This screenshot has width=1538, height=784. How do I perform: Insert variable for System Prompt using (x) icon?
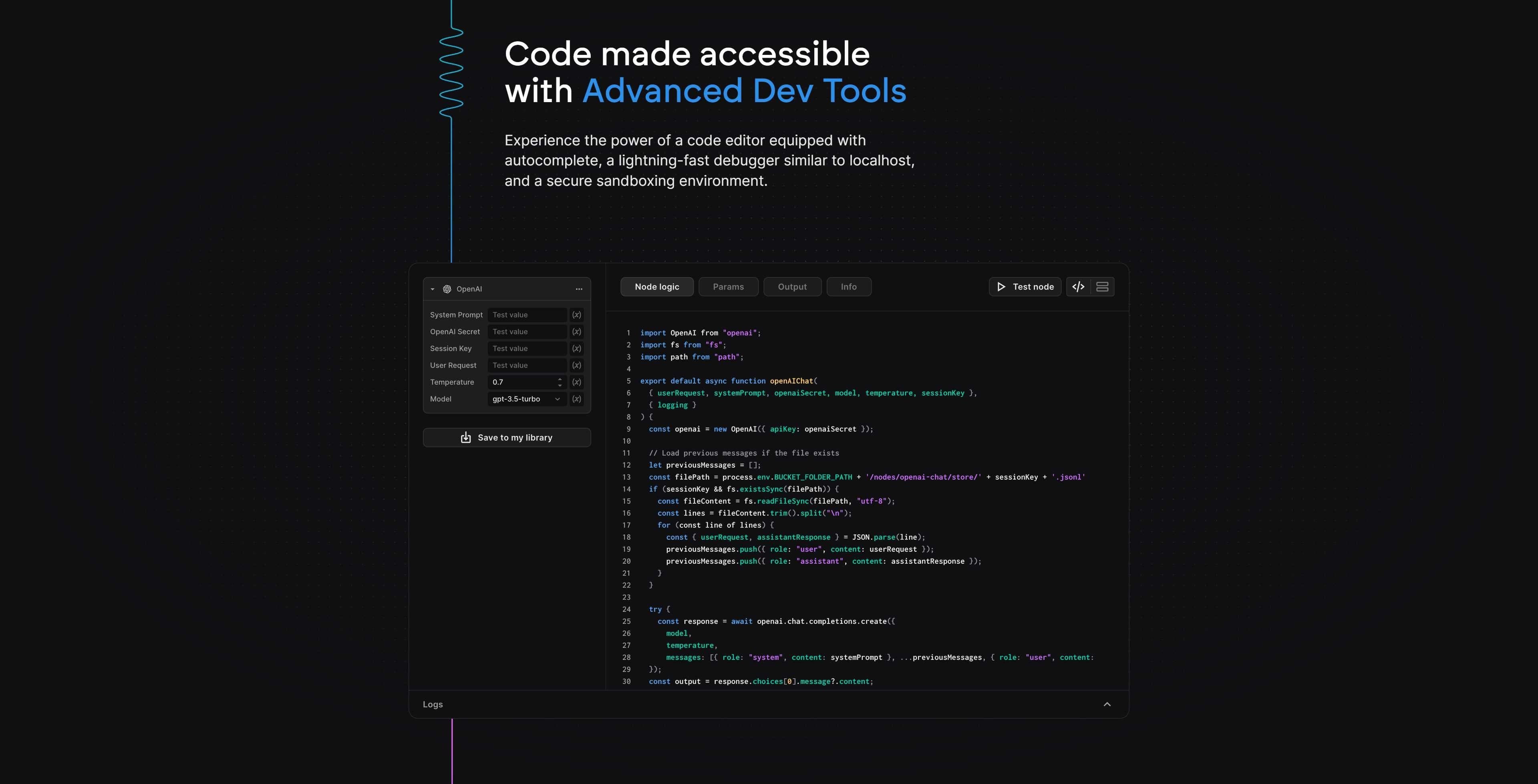pos(576,315)
